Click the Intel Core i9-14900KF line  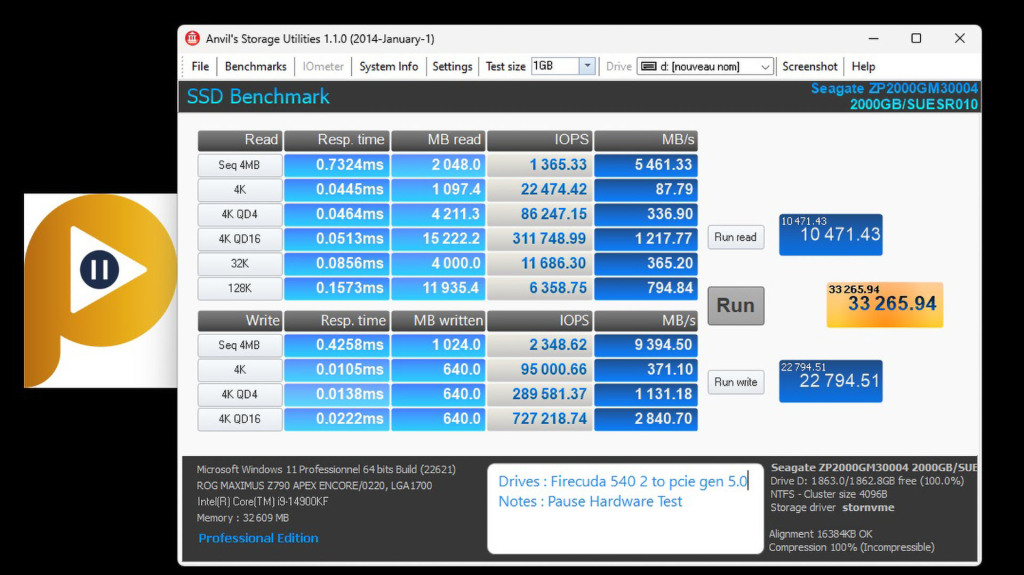[263, 502]
